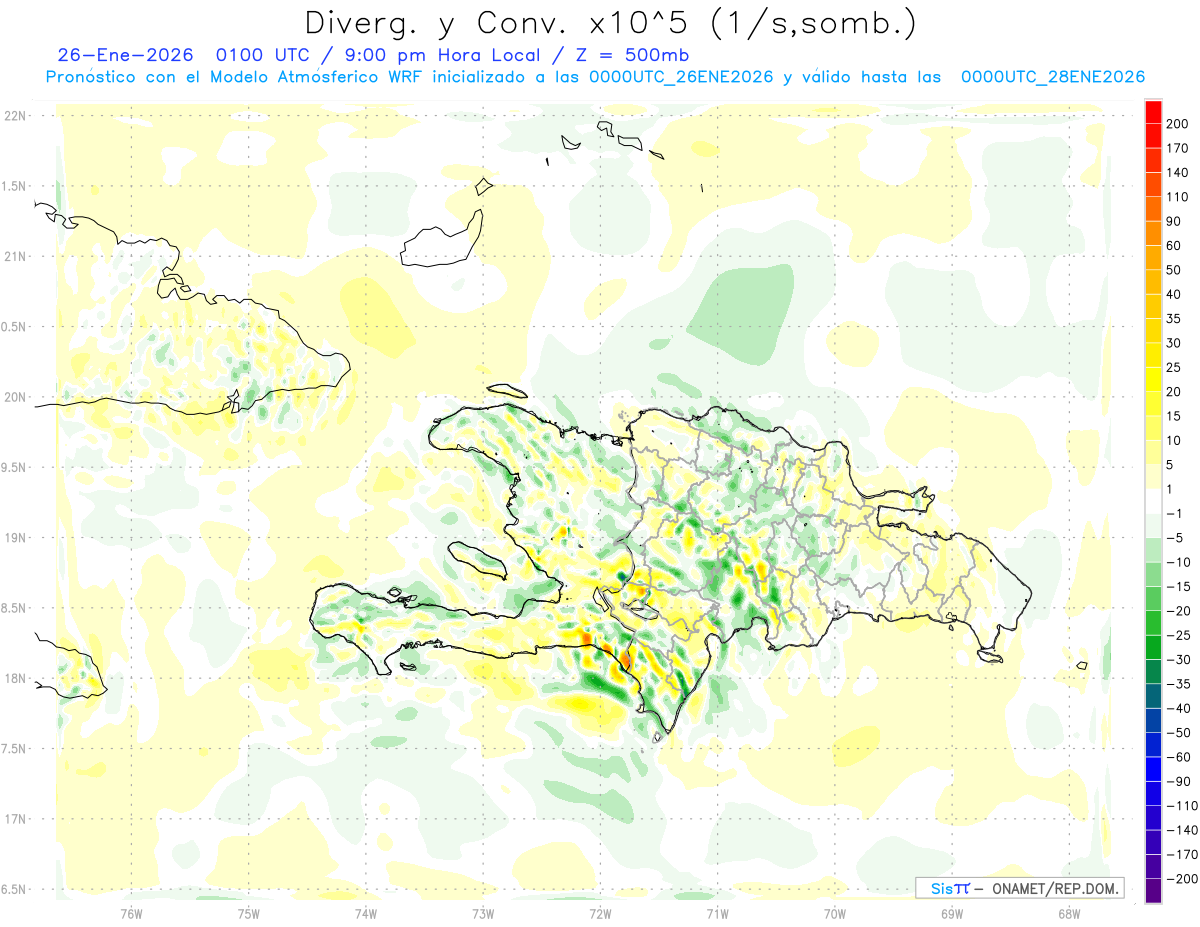This screenshot has height=927, width=1200.
Task: Click the color bar label "90"
Action: pos(1174,221)
